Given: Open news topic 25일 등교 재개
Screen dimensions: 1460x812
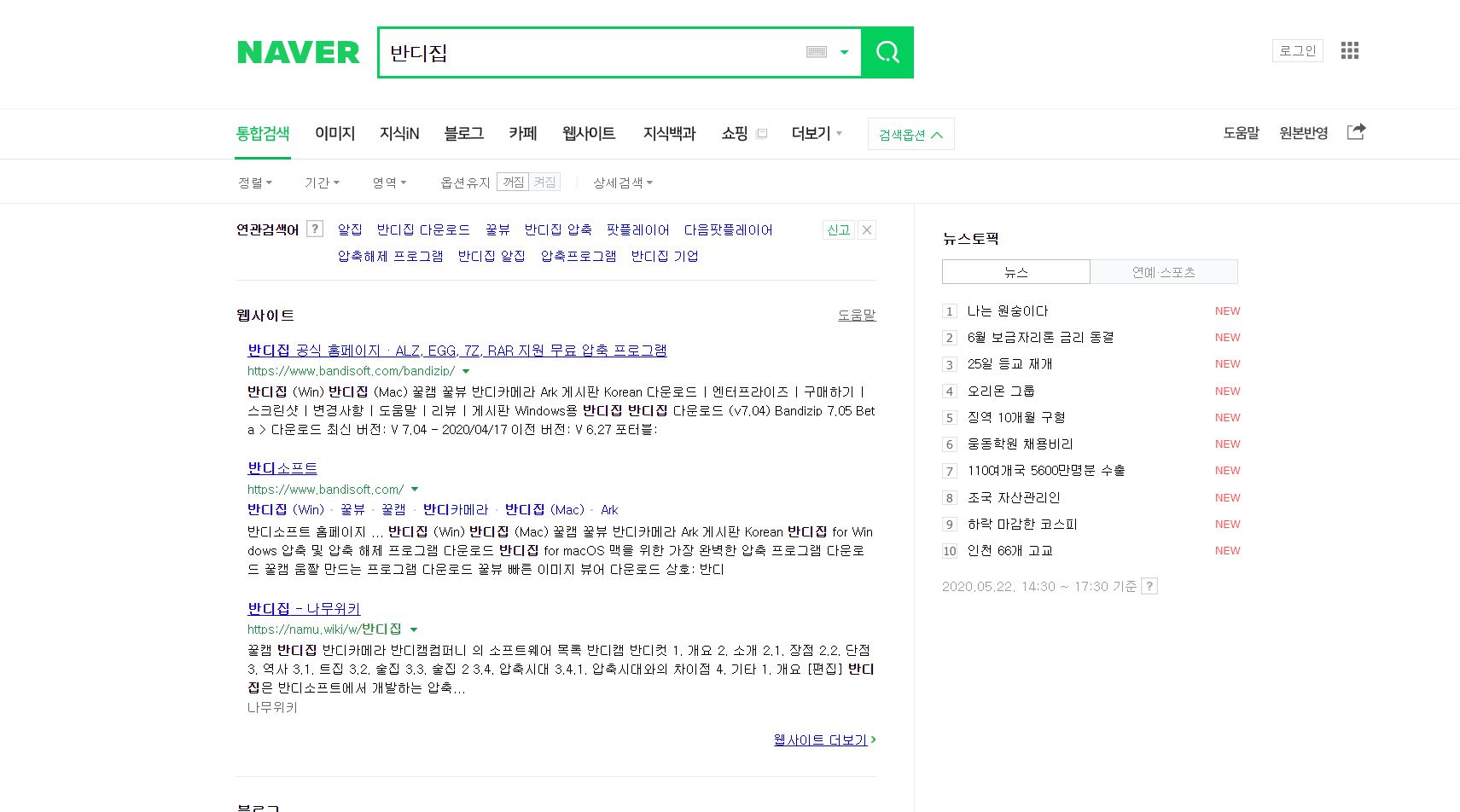Looking at the screenshot, I should 1009,364.
